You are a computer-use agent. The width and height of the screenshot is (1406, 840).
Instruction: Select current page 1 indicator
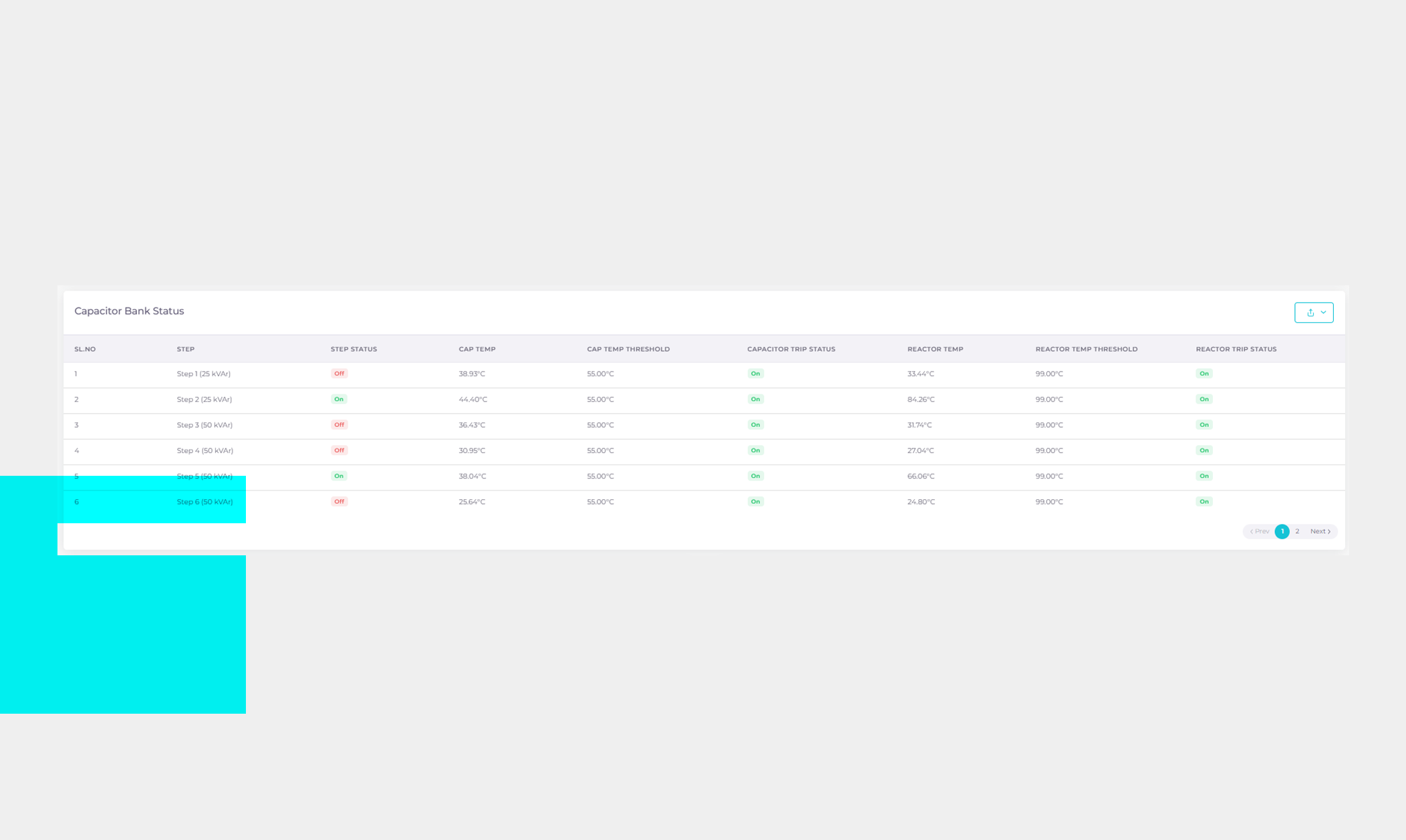click(1282, 531)
